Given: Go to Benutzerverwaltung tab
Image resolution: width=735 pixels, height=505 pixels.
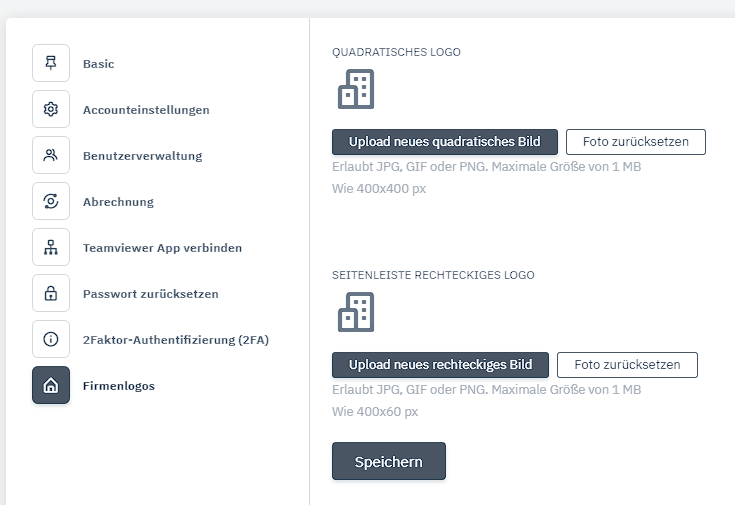Looking at the screenshot, I should tap(142, 156).
